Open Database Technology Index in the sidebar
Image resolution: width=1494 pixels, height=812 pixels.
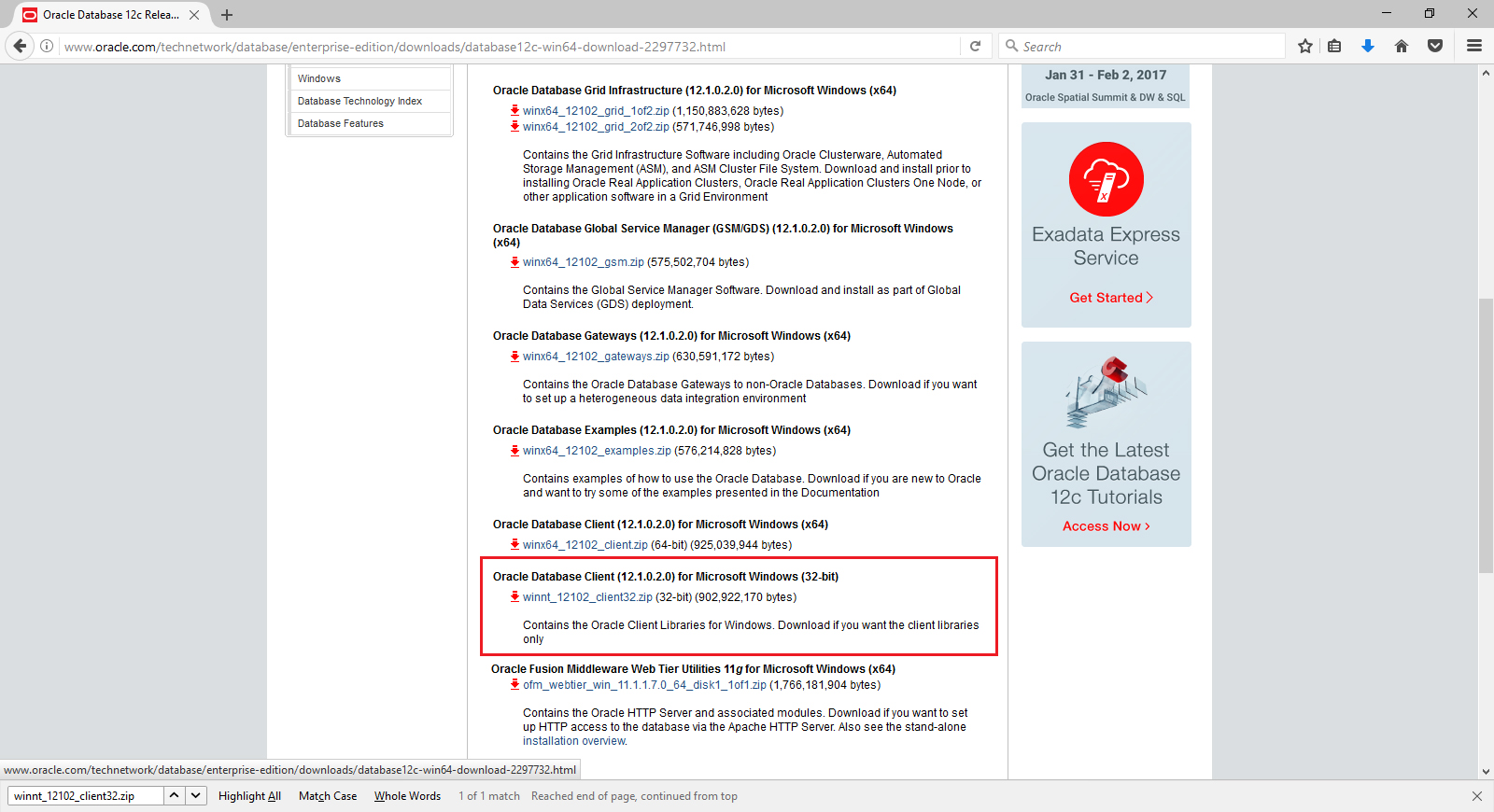pos(359,101)
